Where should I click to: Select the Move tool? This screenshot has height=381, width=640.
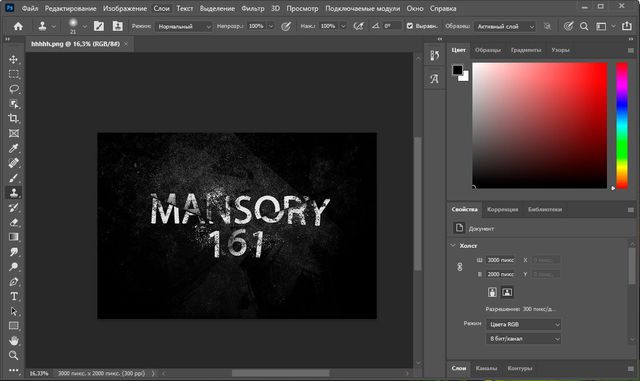click(13, 59)
